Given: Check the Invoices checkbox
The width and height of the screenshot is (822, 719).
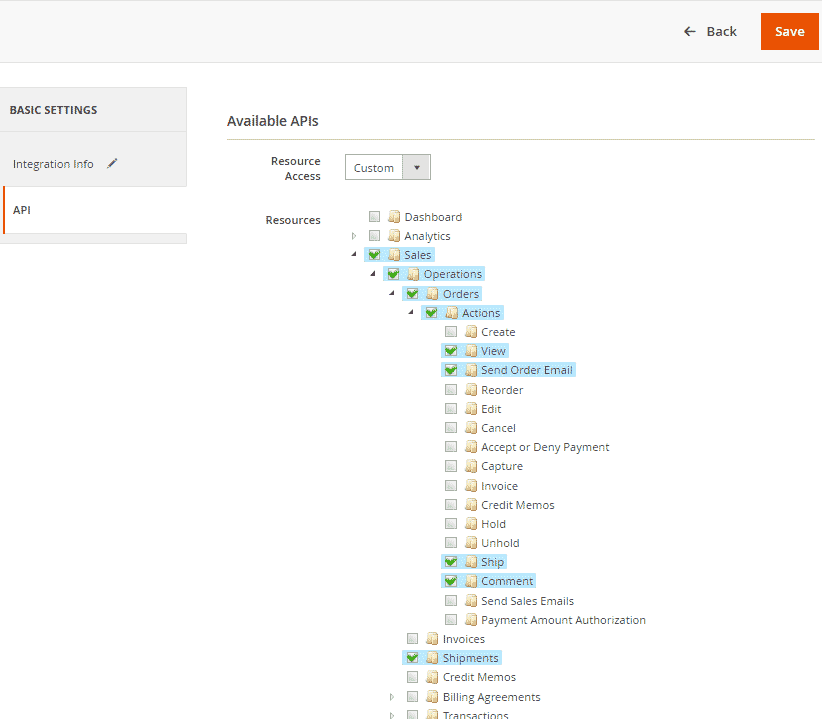Looking at the screenshot, I should pos(413,639).
